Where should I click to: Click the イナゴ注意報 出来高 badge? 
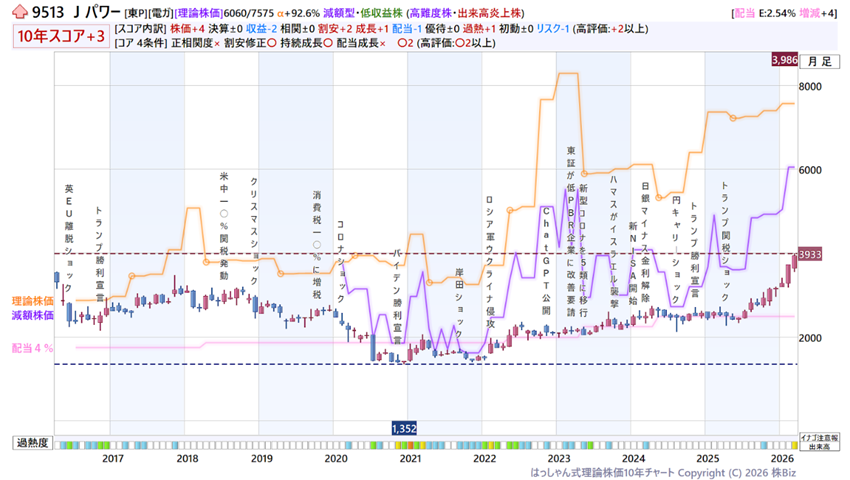tap(814, 442)
